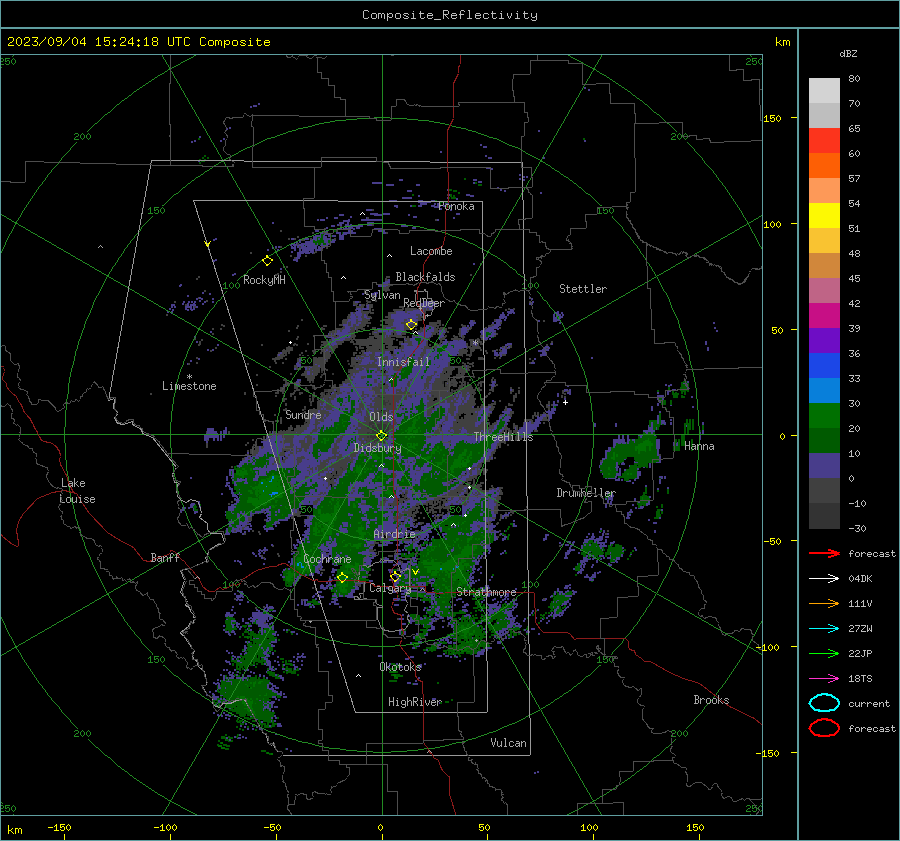Click the -150 tick on bottom axis

(x=59, y=827)
